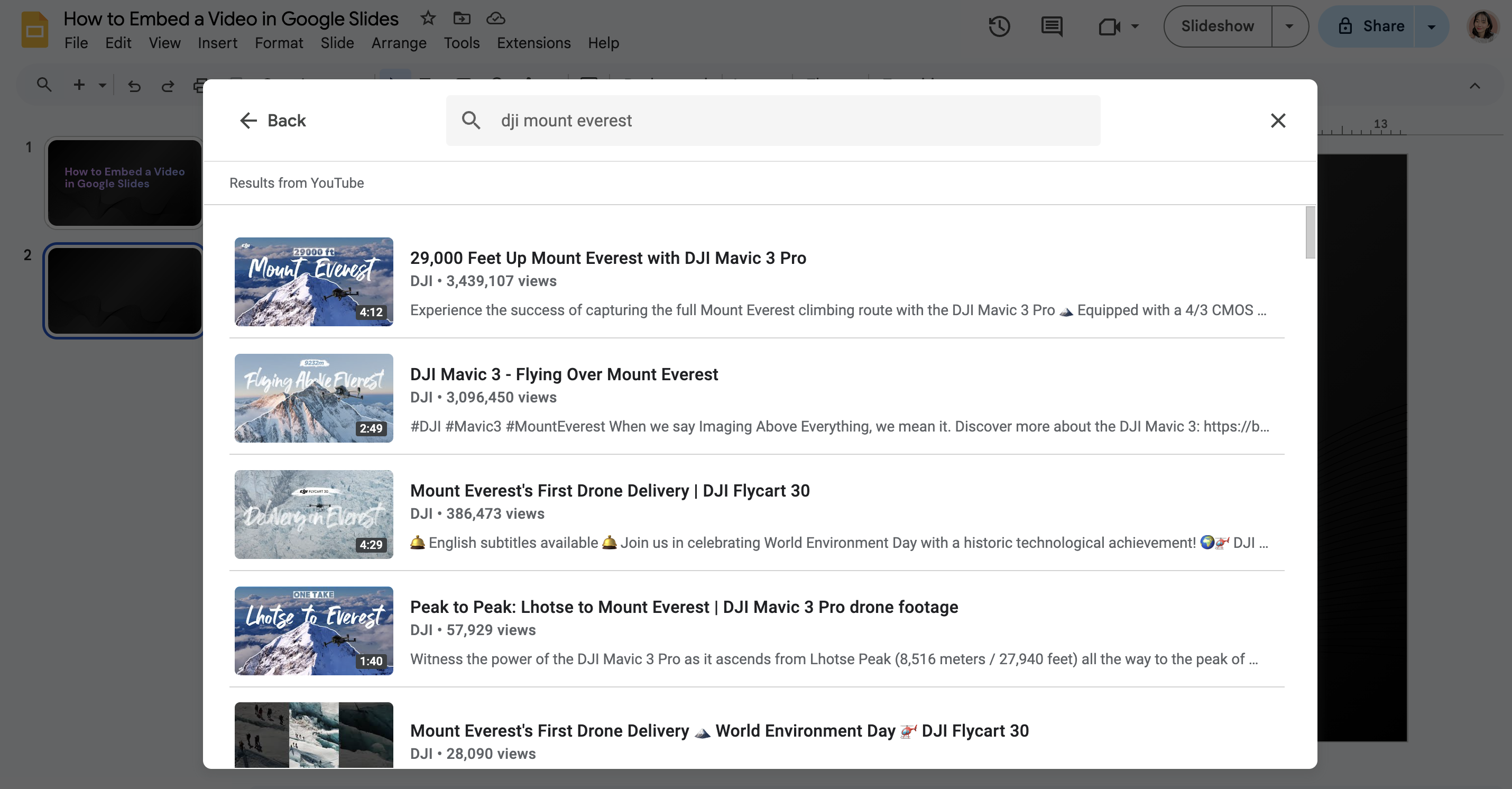Open the Edit menu
Viewport: 1512px width, 789px height.
tap(118, 43)
